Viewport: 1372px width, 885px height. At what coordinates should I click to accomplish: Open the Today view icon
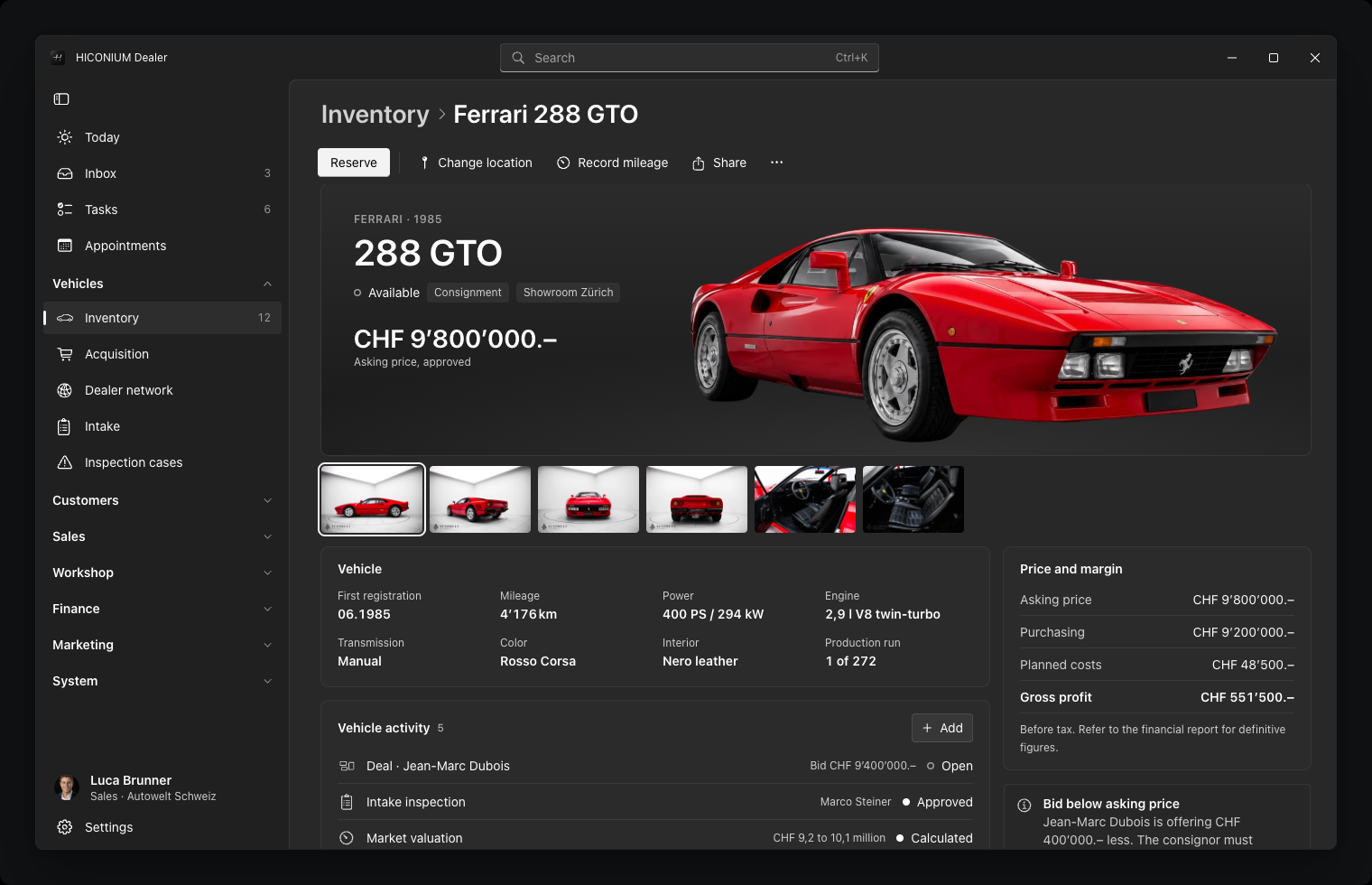(65, 137)
